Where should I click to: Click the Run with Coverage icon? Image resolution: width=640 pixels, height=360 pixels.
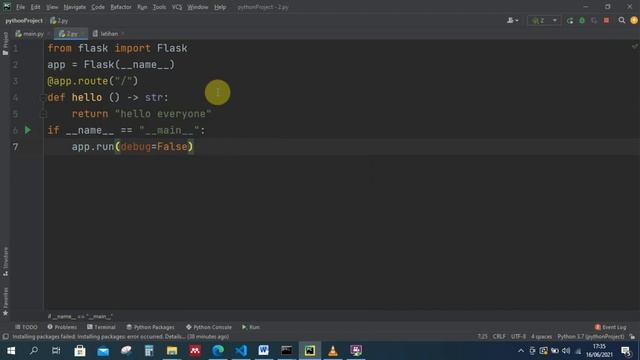[x=594, y=20]
